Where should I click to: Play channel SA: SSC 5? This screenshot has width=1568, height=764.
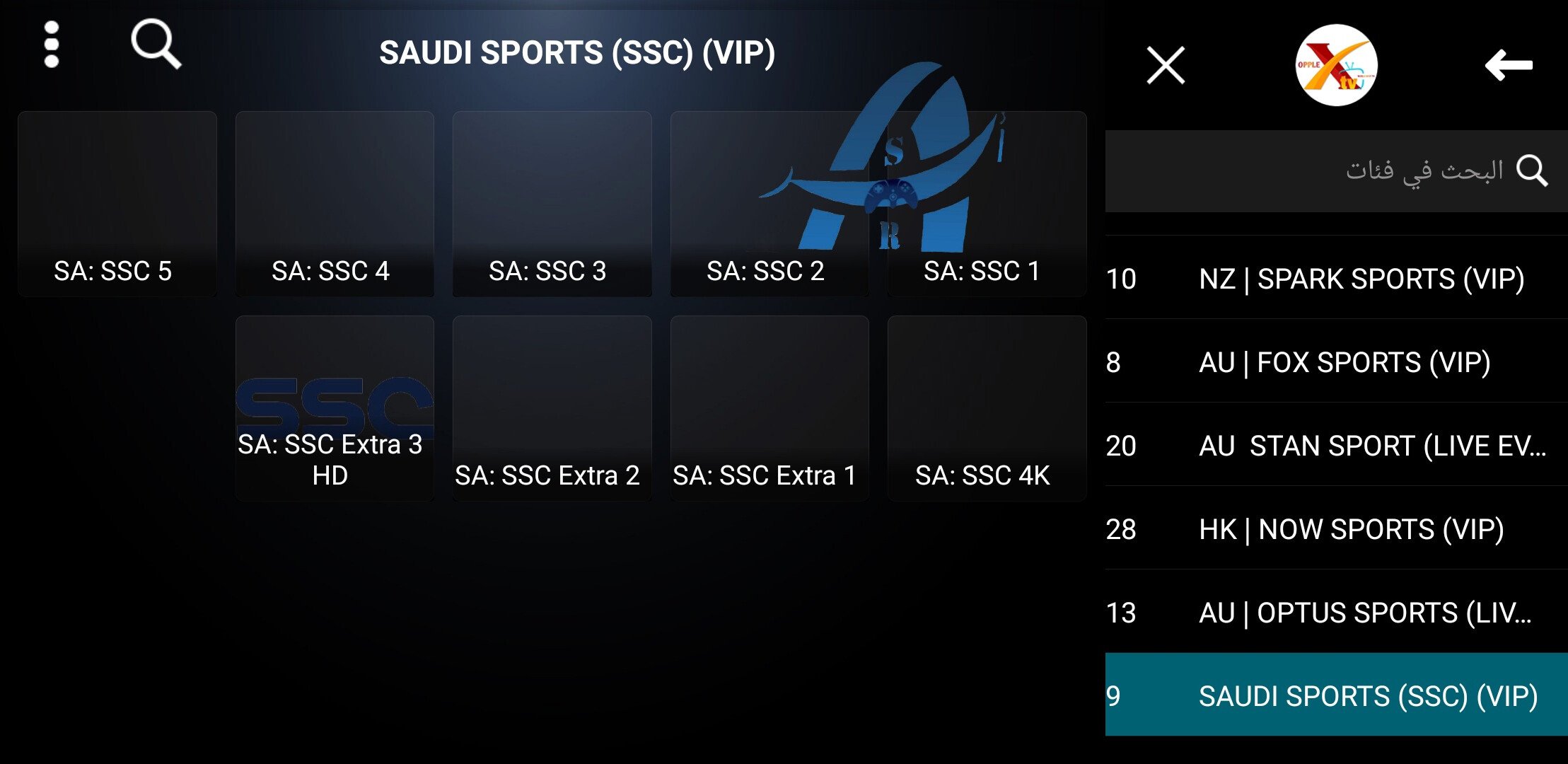point(117,204)
